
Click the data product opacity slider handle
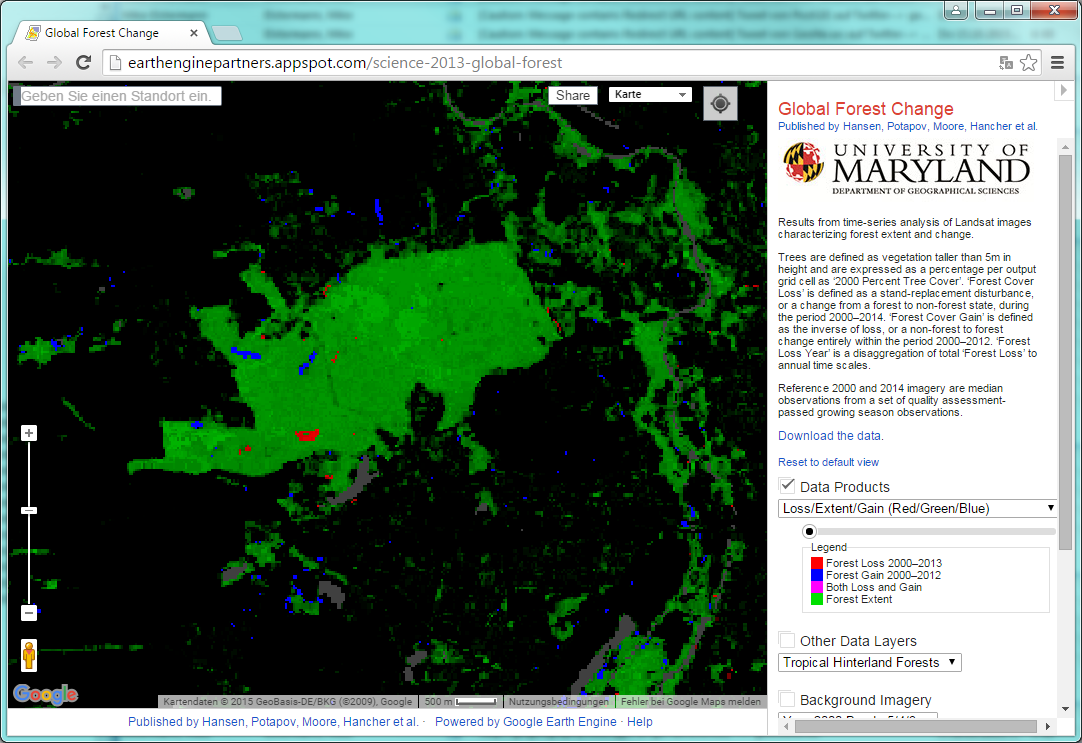(x=809, y=531)
